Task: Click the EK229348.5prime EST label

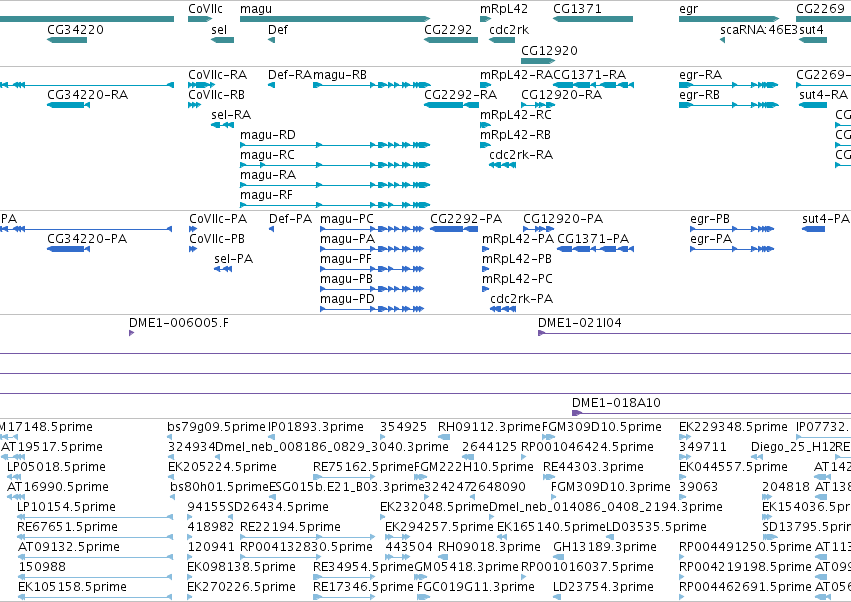Action: [x=733, y=427]
